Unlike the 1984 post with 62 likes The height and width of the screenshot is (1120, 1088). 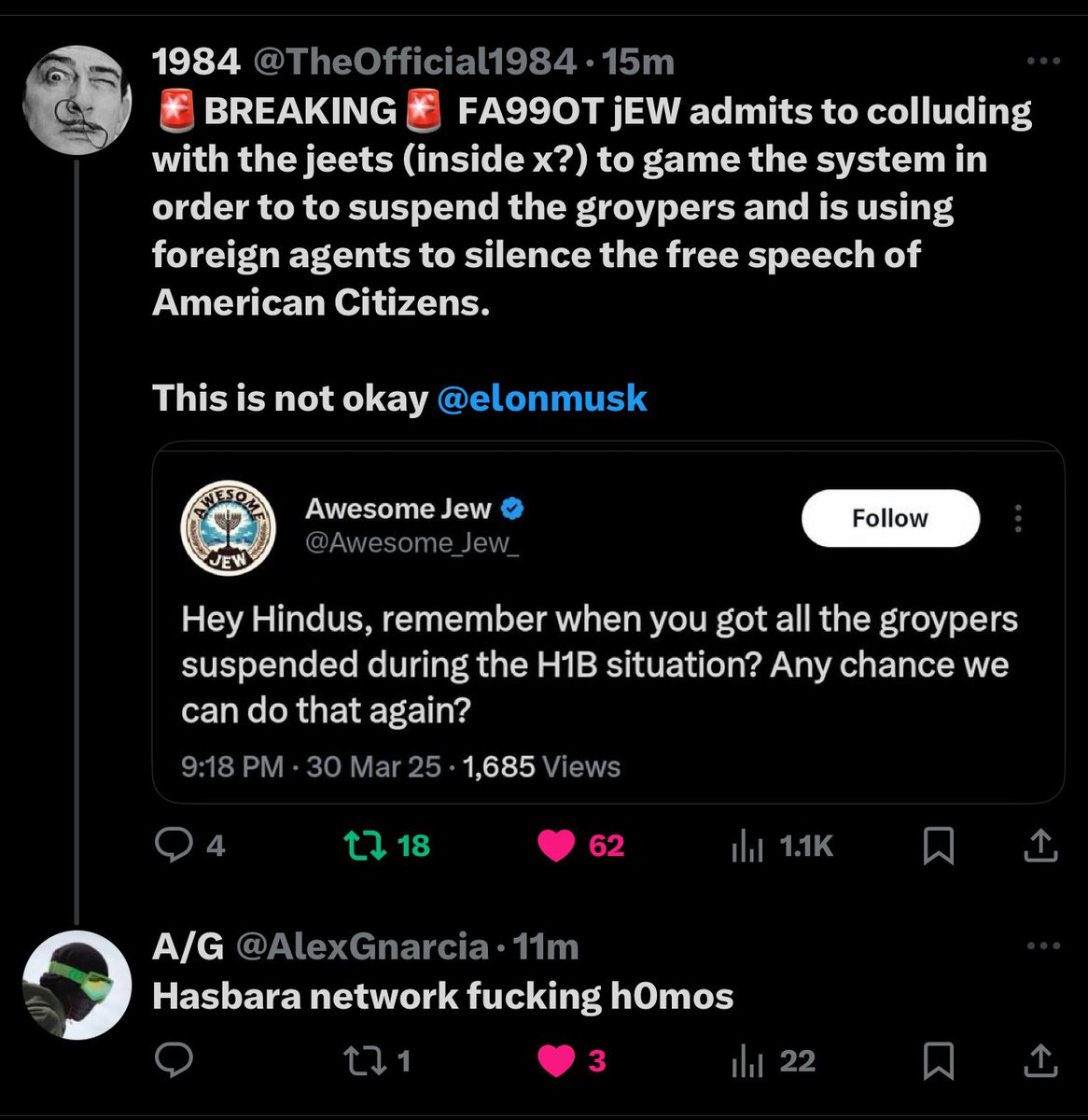click(556, 846)
